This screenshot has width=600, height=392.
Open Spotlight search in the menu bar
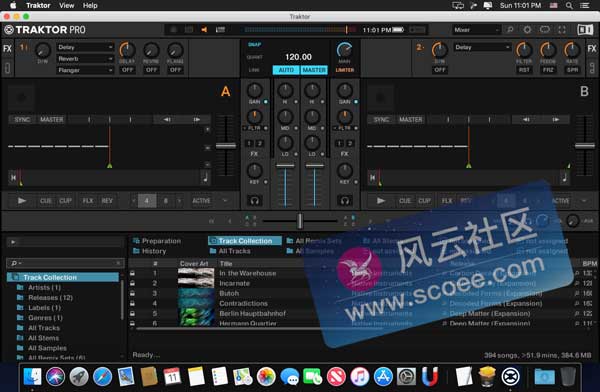coord(569,5)
